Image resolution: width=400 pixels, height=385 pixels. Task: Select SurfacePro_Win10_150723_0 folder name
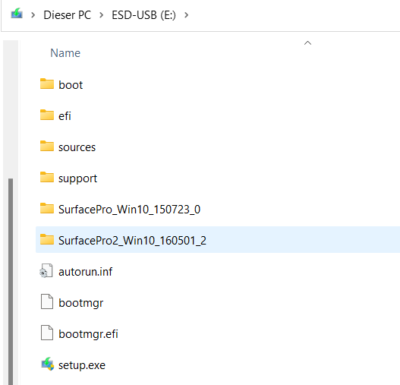pyautogui.click(x=129, y=209)
